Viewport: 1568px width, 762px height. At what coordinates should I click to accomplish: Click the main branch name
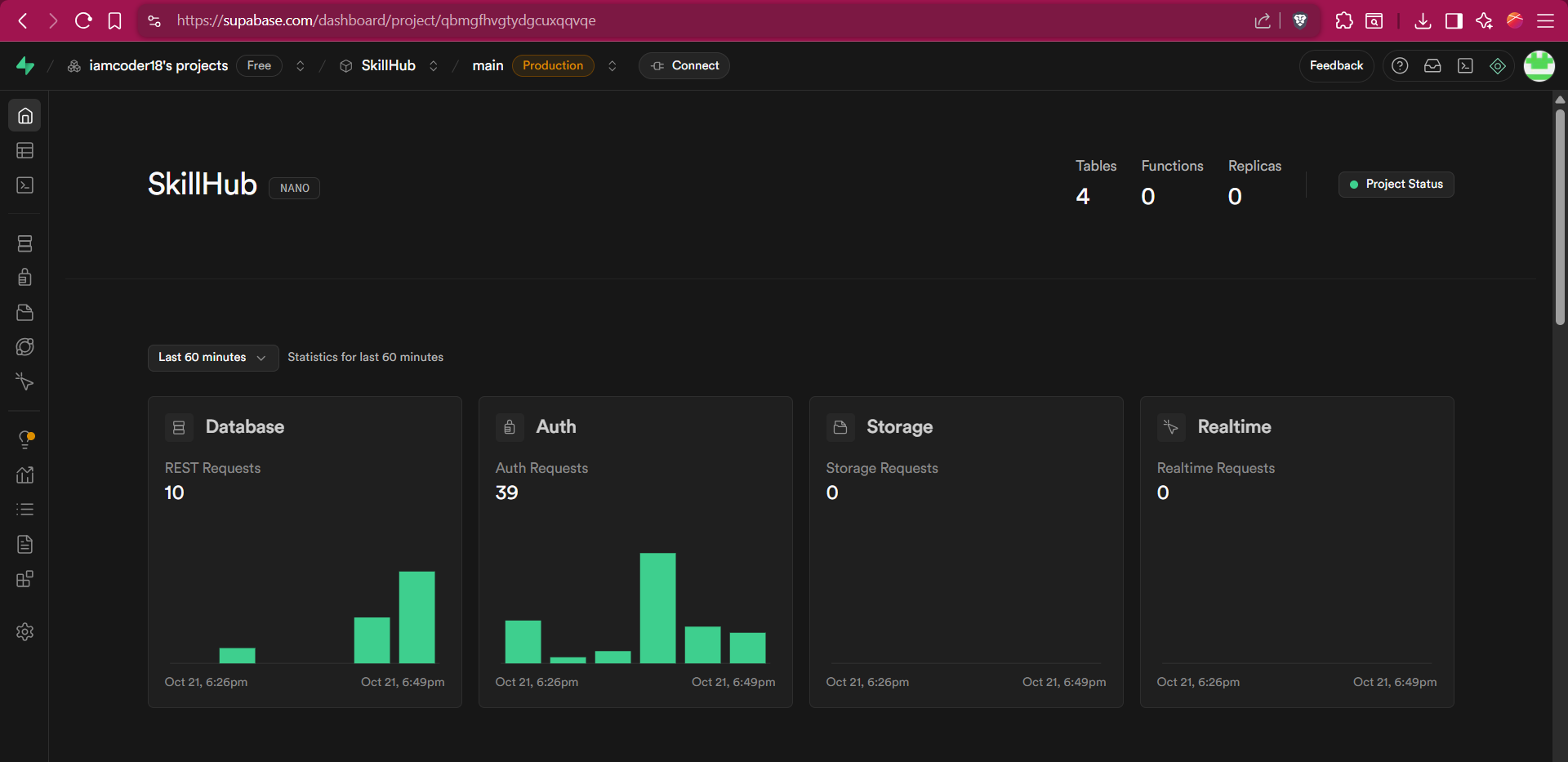point(488,66)
